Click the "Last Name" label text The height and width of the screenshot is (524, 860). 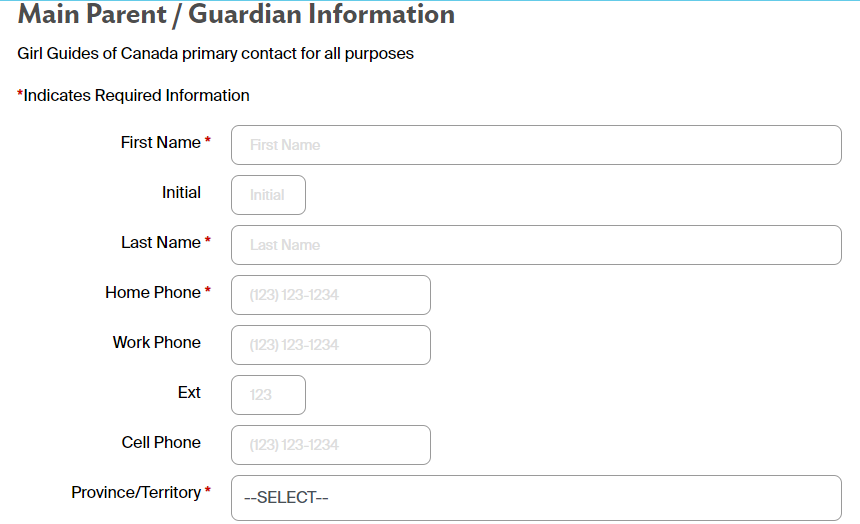(160, 243)
